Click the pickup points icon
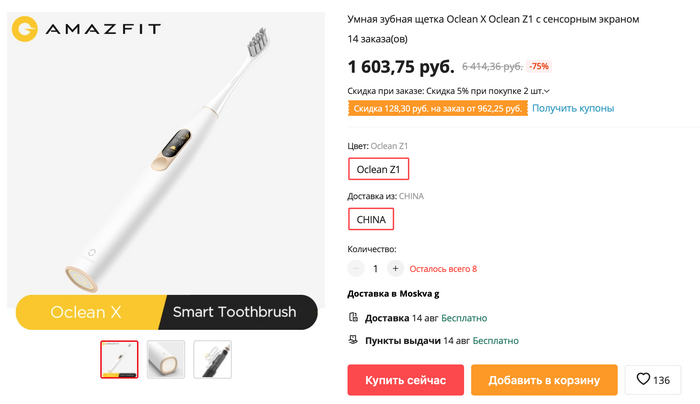The image size is (700, 404). tap(353, 341)
